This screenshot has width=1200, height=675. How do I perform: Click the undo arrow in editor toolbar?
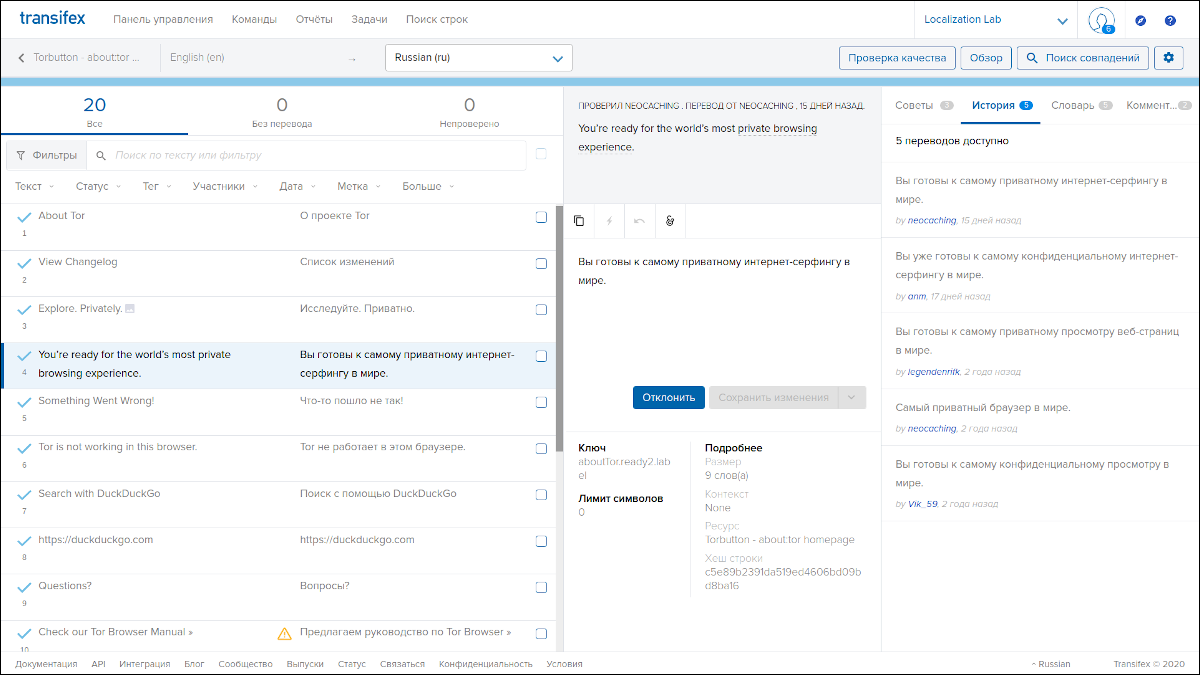(x=639, y=220)
